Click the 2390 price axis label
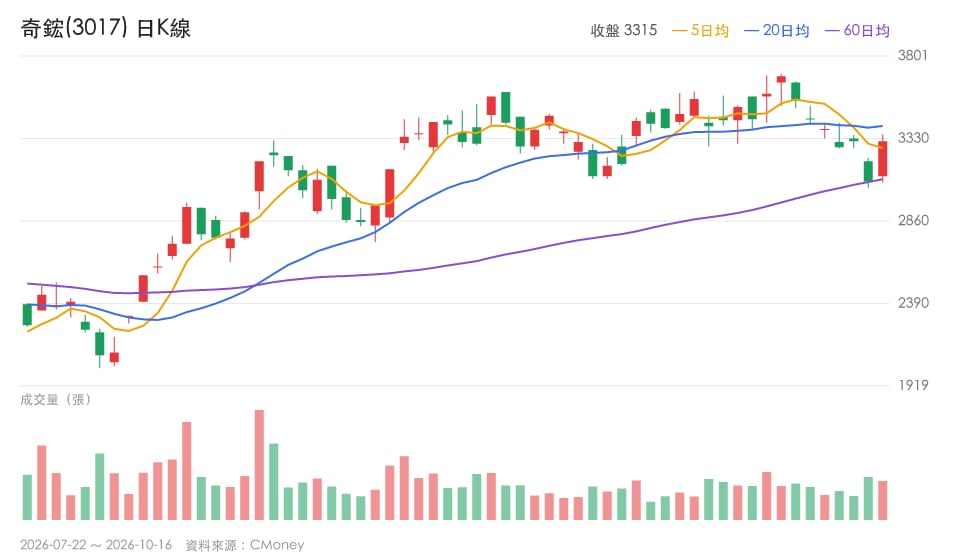 [x=913, y=303]
